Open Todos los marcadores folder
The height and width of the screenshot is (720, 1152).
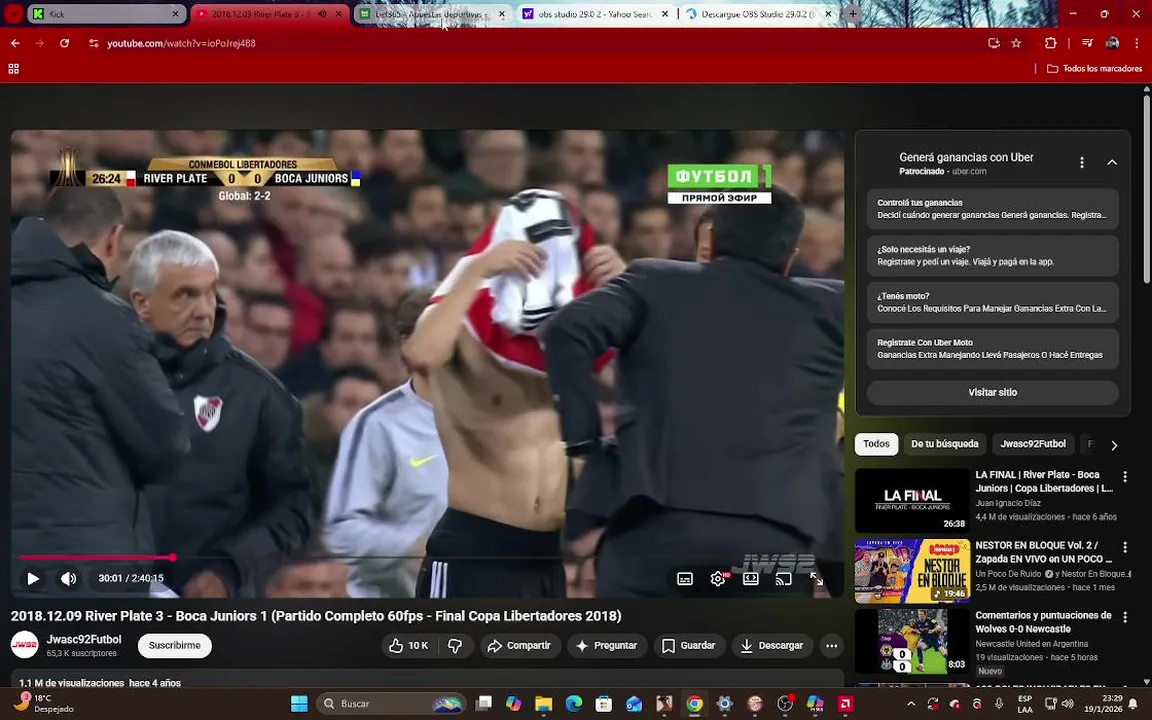(x=1094, y=68)
